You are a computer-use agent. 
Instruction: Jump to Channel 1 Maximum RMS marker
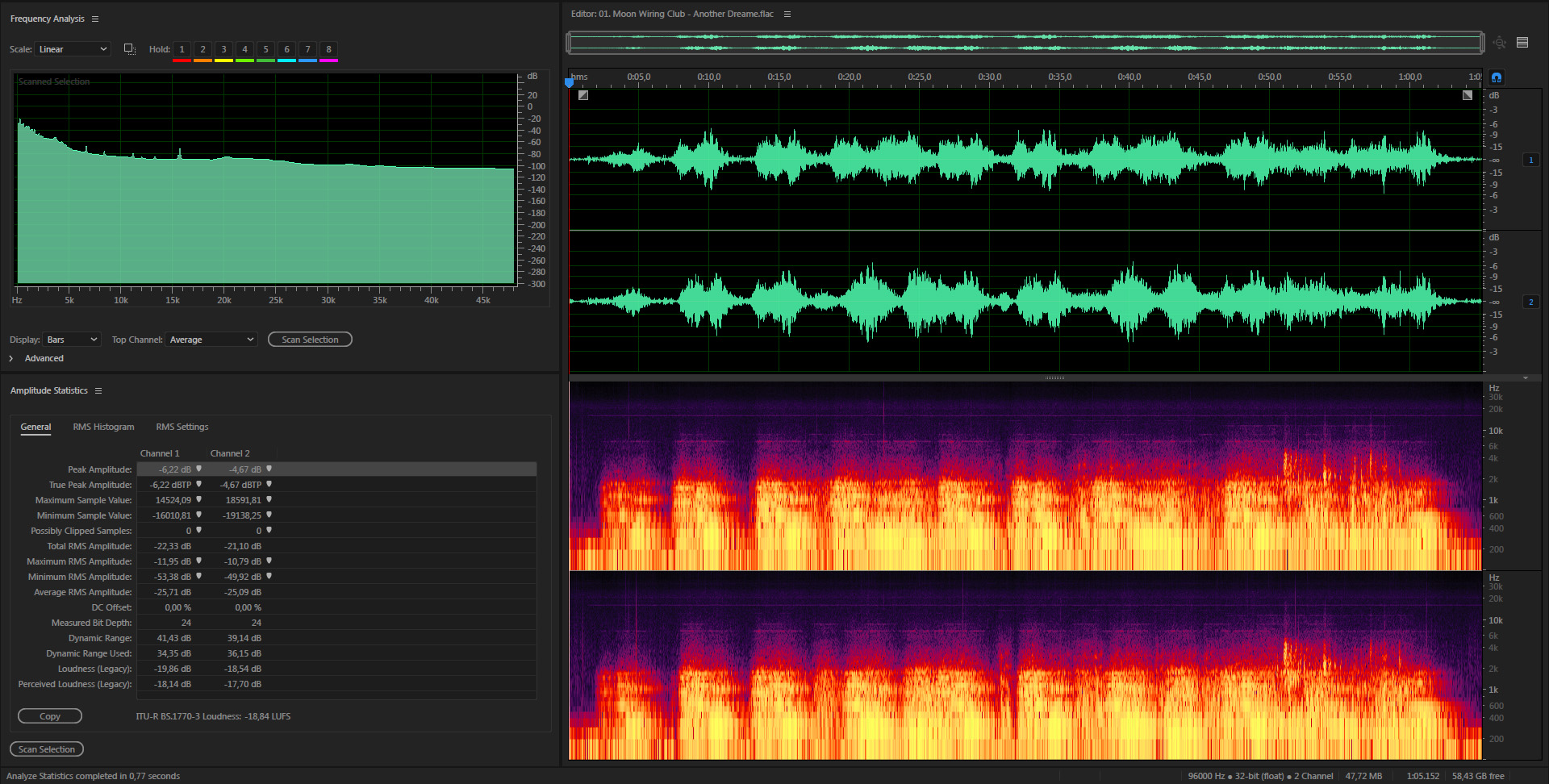pos(198,561)
